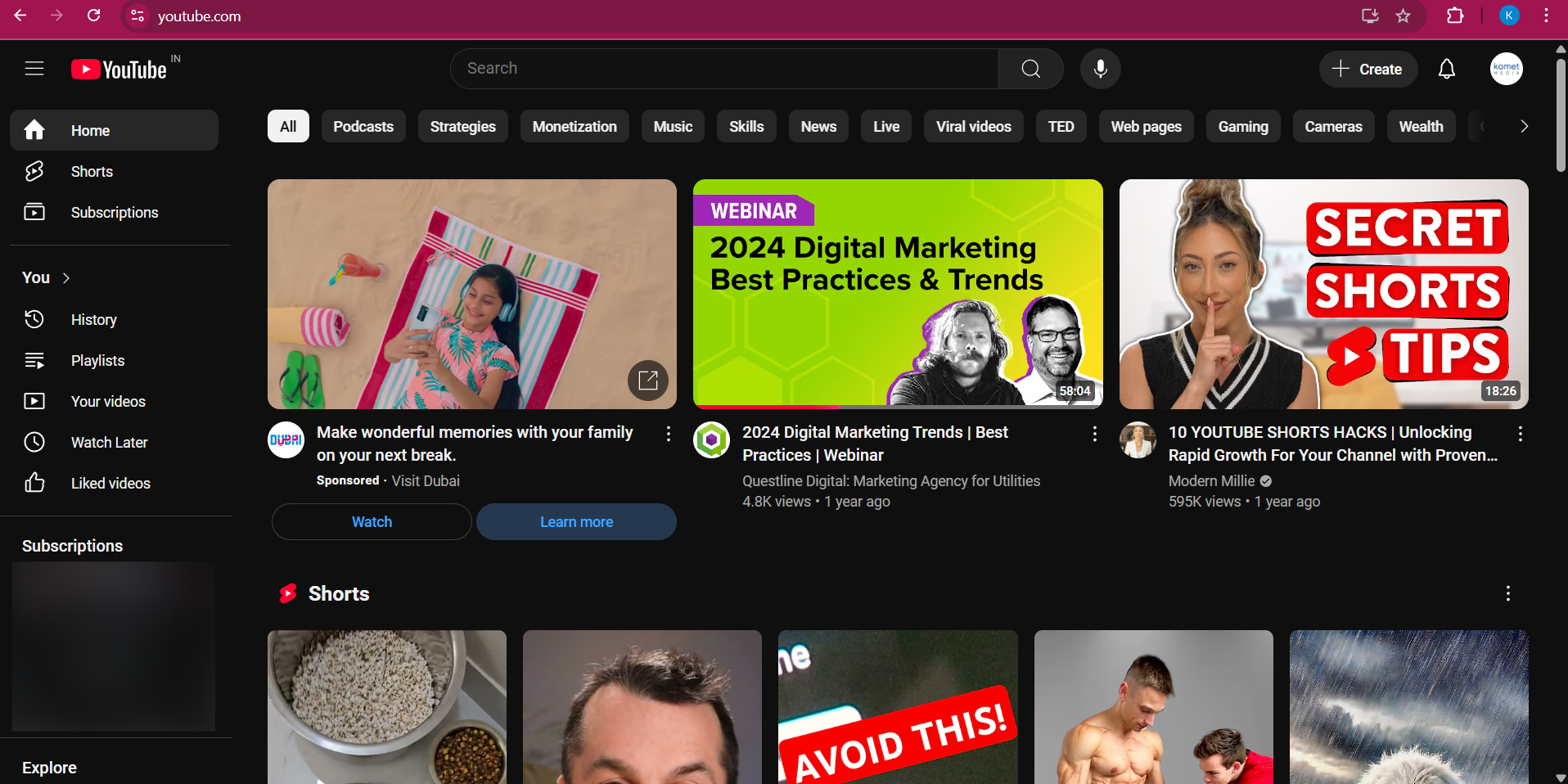This screenshot has width=1568, height=784.
Task: Open the Visit Dubai channel avatar
Action: click(286, 440)
